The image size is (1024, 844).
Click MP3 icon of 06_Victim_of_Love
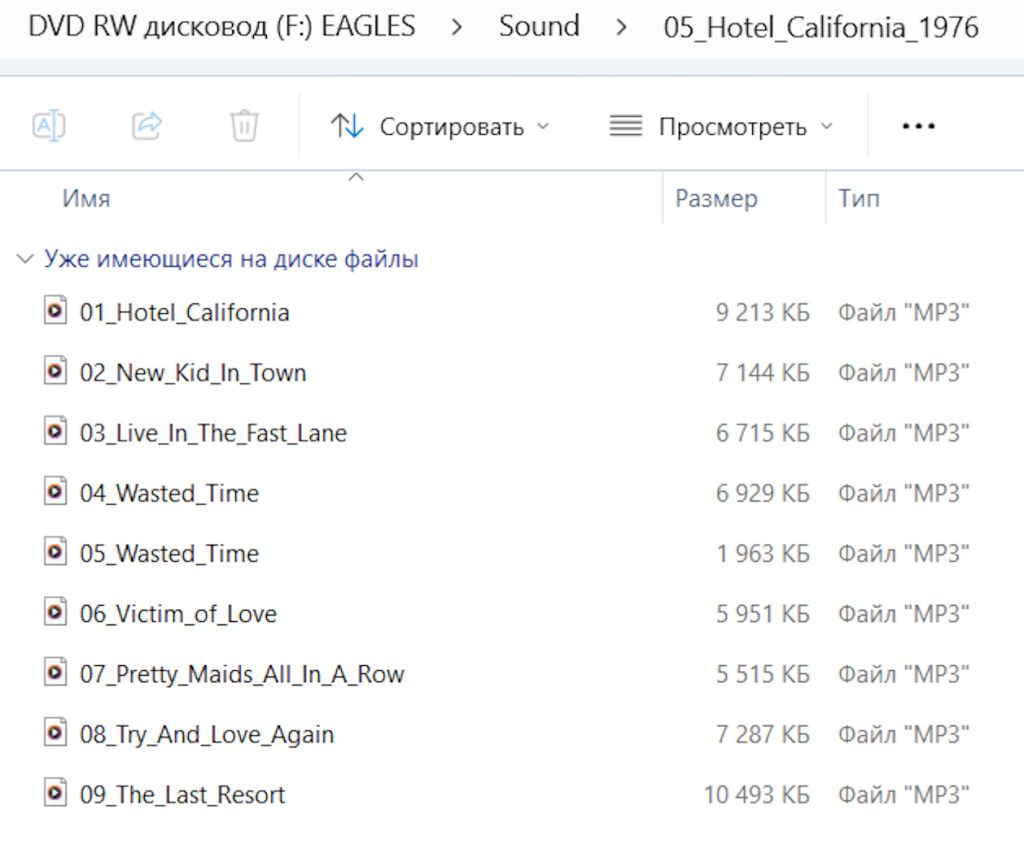pyautogui.click(x=56, y=611)
